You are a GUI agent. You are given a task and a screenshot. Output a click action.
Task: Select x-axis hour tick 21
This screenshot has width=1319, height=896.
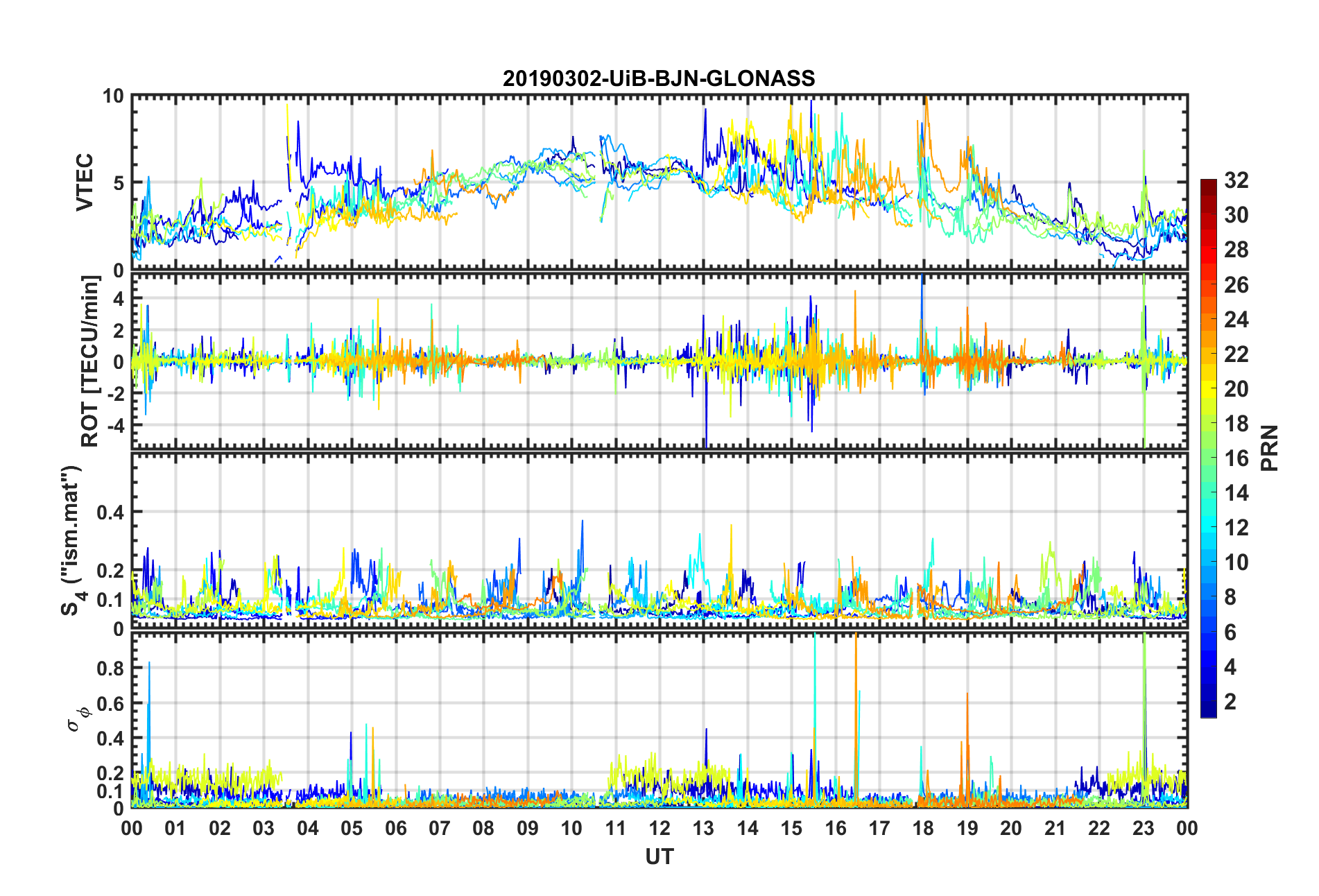(1055, 828)
